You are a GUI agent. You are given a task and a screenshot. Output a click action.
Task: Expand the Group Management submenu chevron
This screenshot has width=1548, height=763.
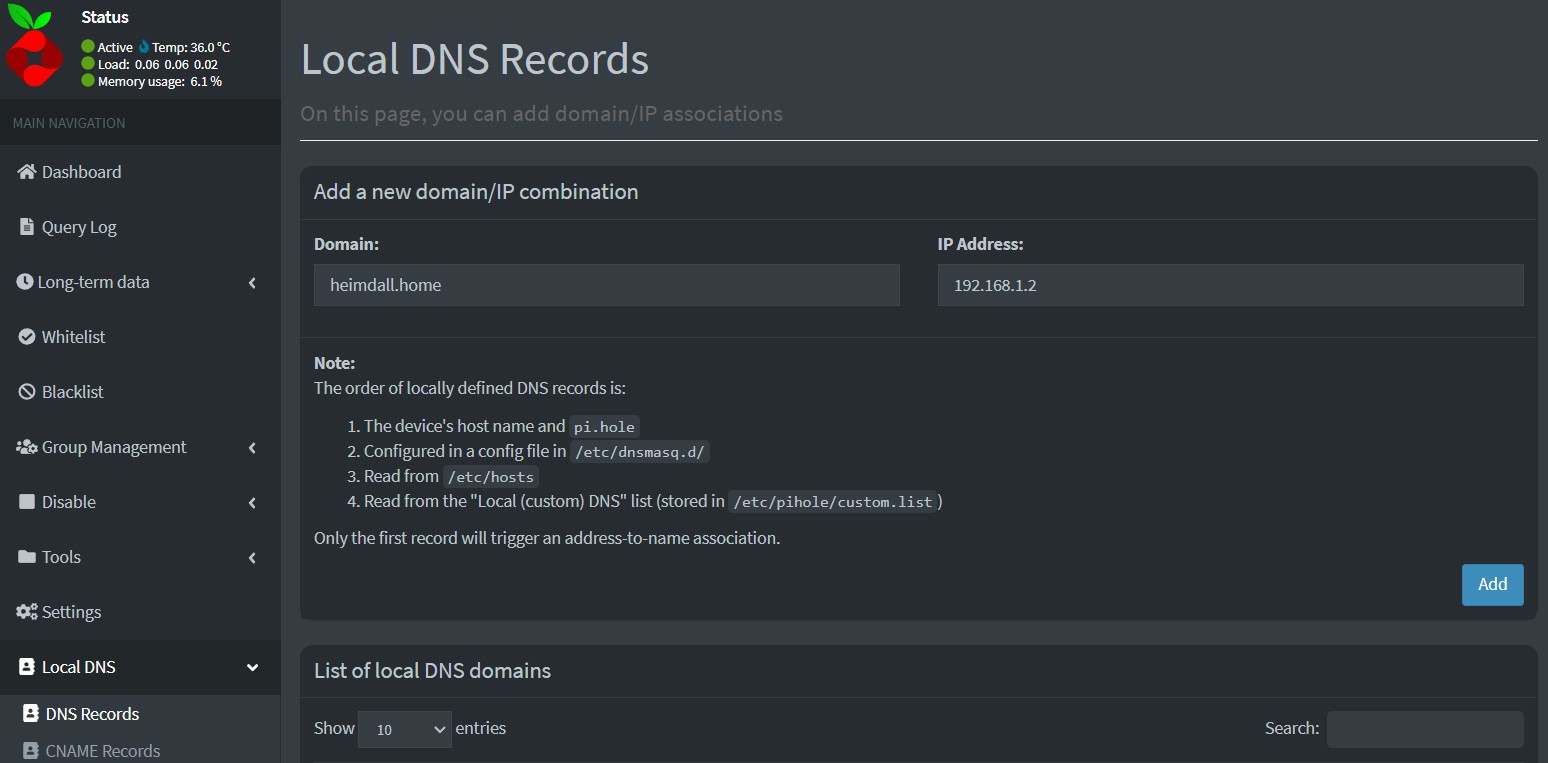point(253,448)
